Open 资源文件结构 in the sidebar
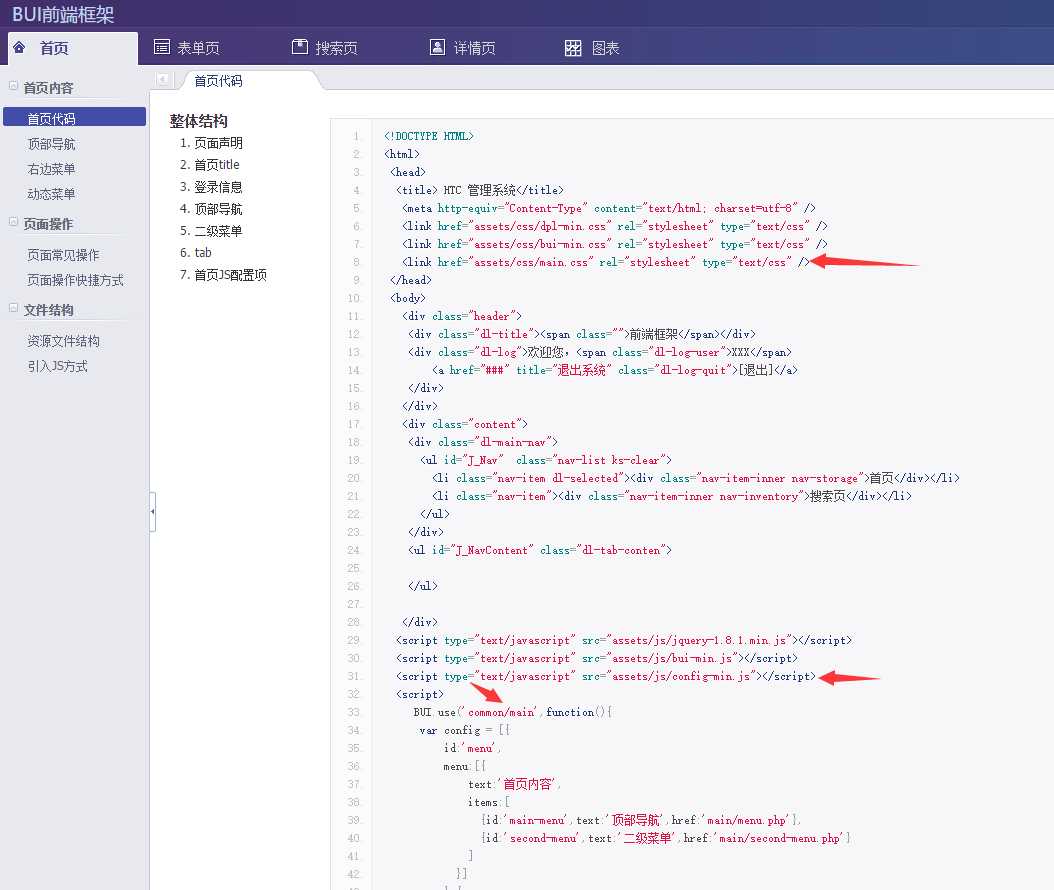This screenshot has height=890, width=1054. pyautogui.click(x=63, y=341)
